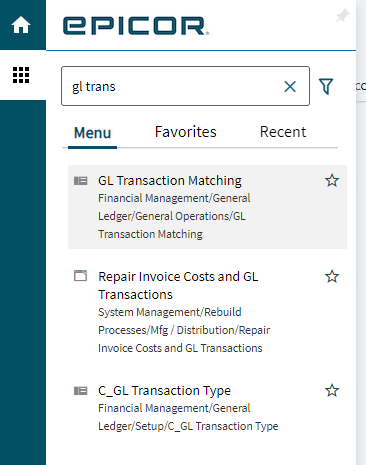The height and width of the screenshot is (465, 366).
Task: Open search filter funnel icon
Action: (x=326, y=87)
